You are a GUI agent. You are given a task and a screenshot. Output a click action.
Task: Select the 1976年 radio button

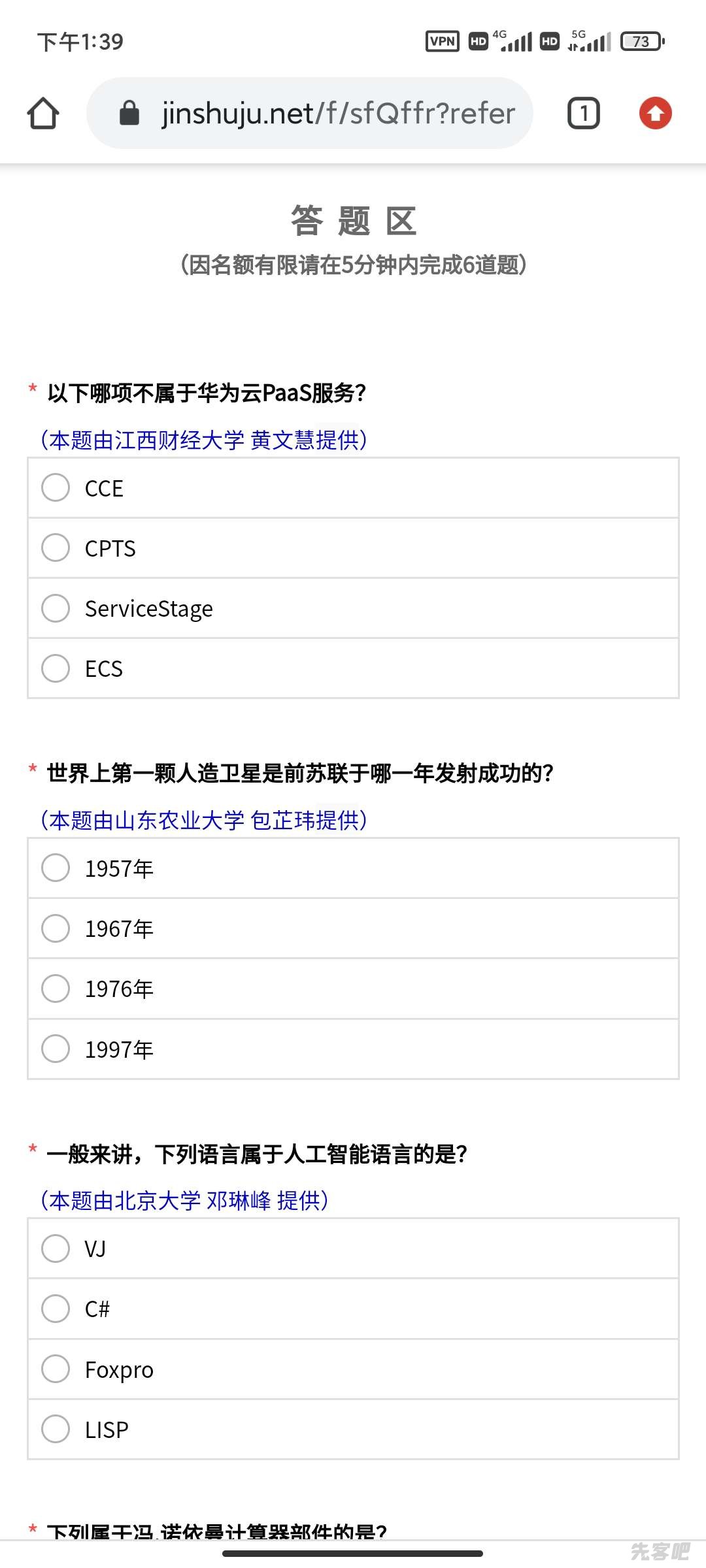(x=56, y=988)
